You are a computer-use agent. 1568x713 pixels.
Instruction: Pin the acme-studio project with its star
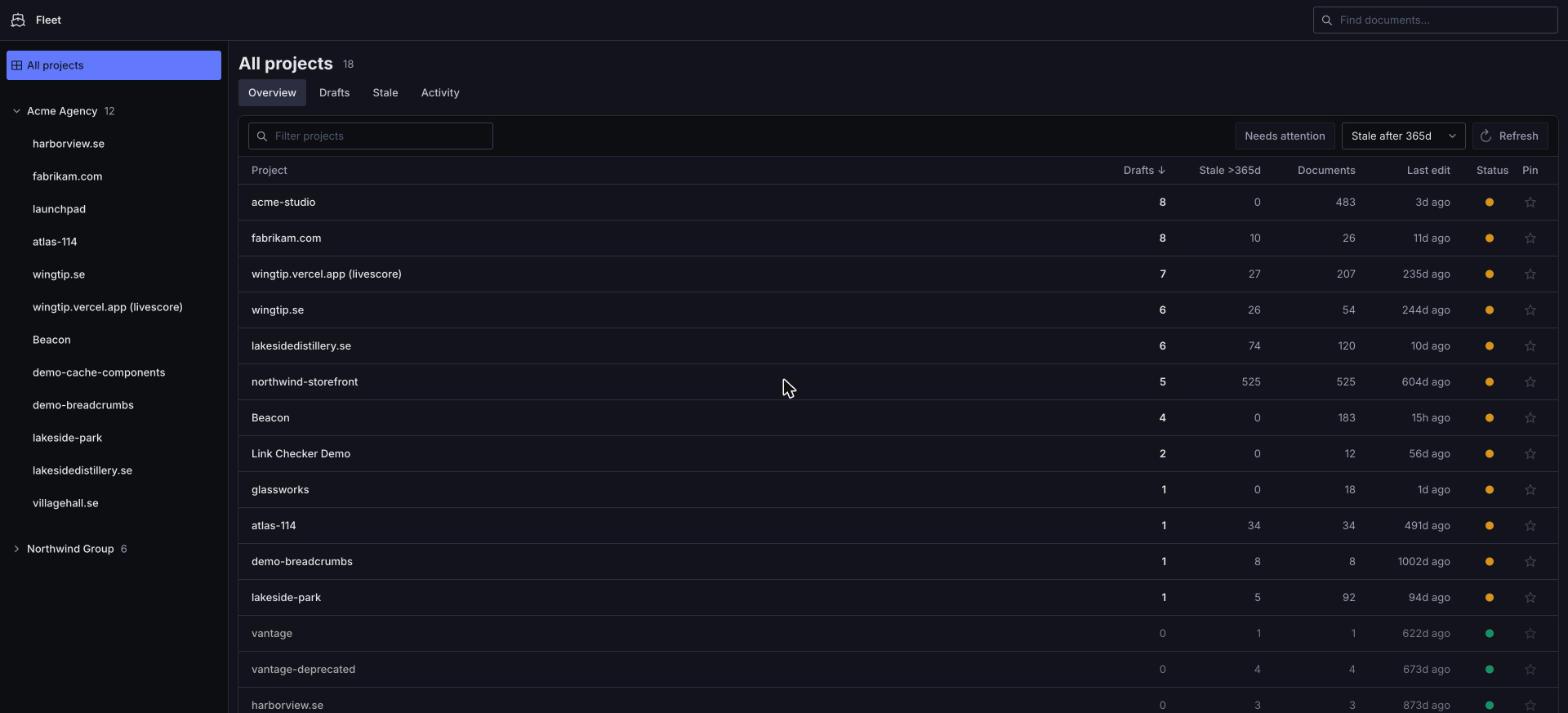(x=1530, y=202)
